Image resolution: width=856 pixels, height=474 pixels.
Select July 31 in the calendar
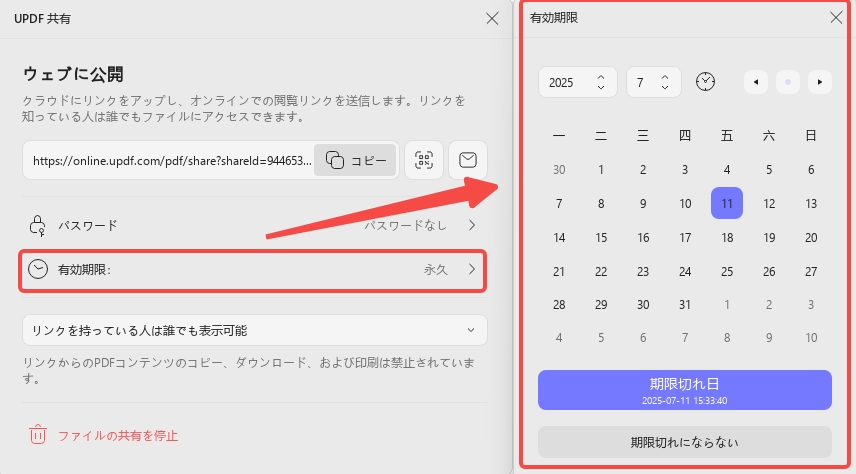(x=685, y=305)
